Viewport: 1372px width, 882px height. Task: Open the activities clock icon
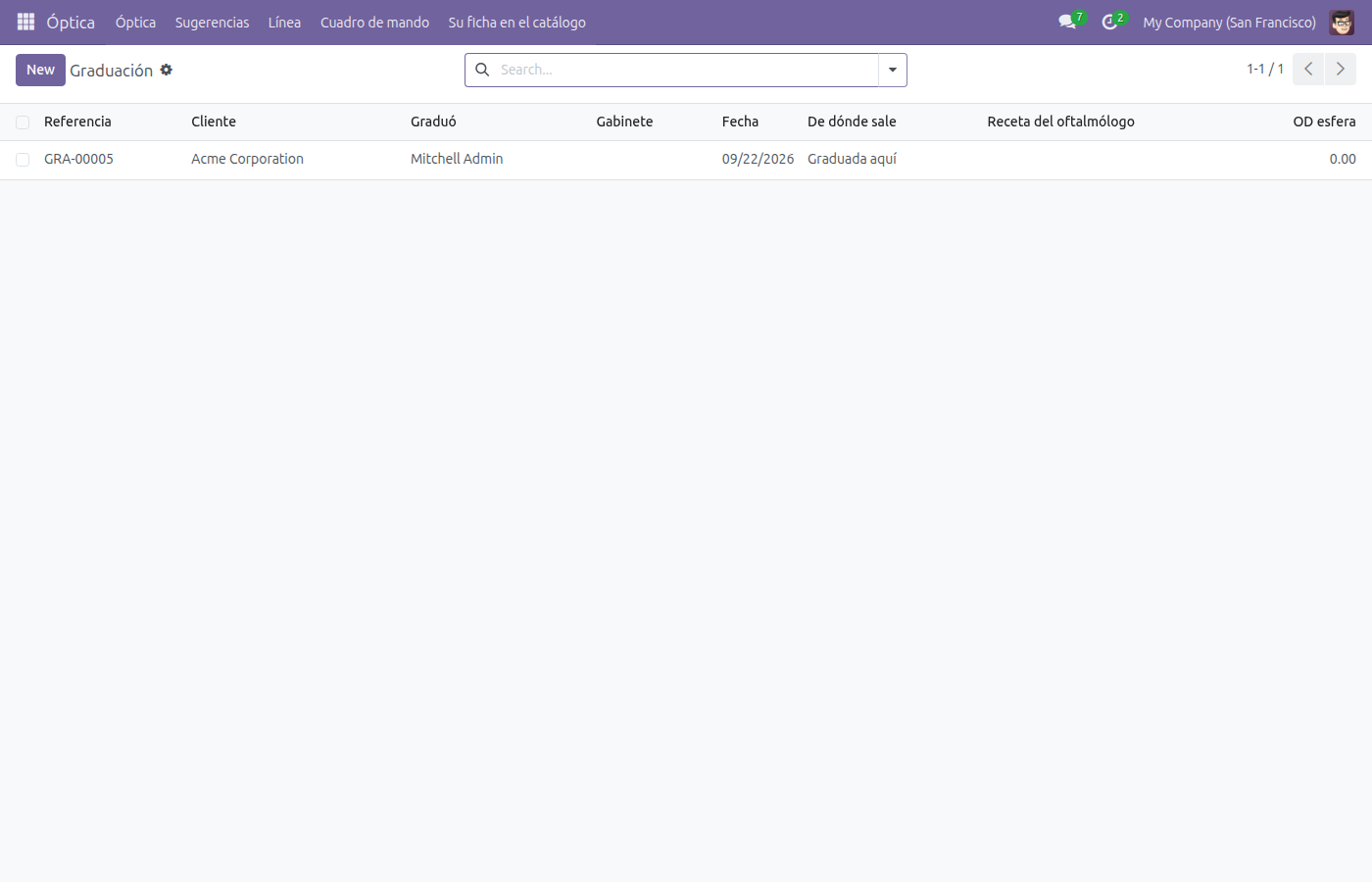tap(1109, 22)
